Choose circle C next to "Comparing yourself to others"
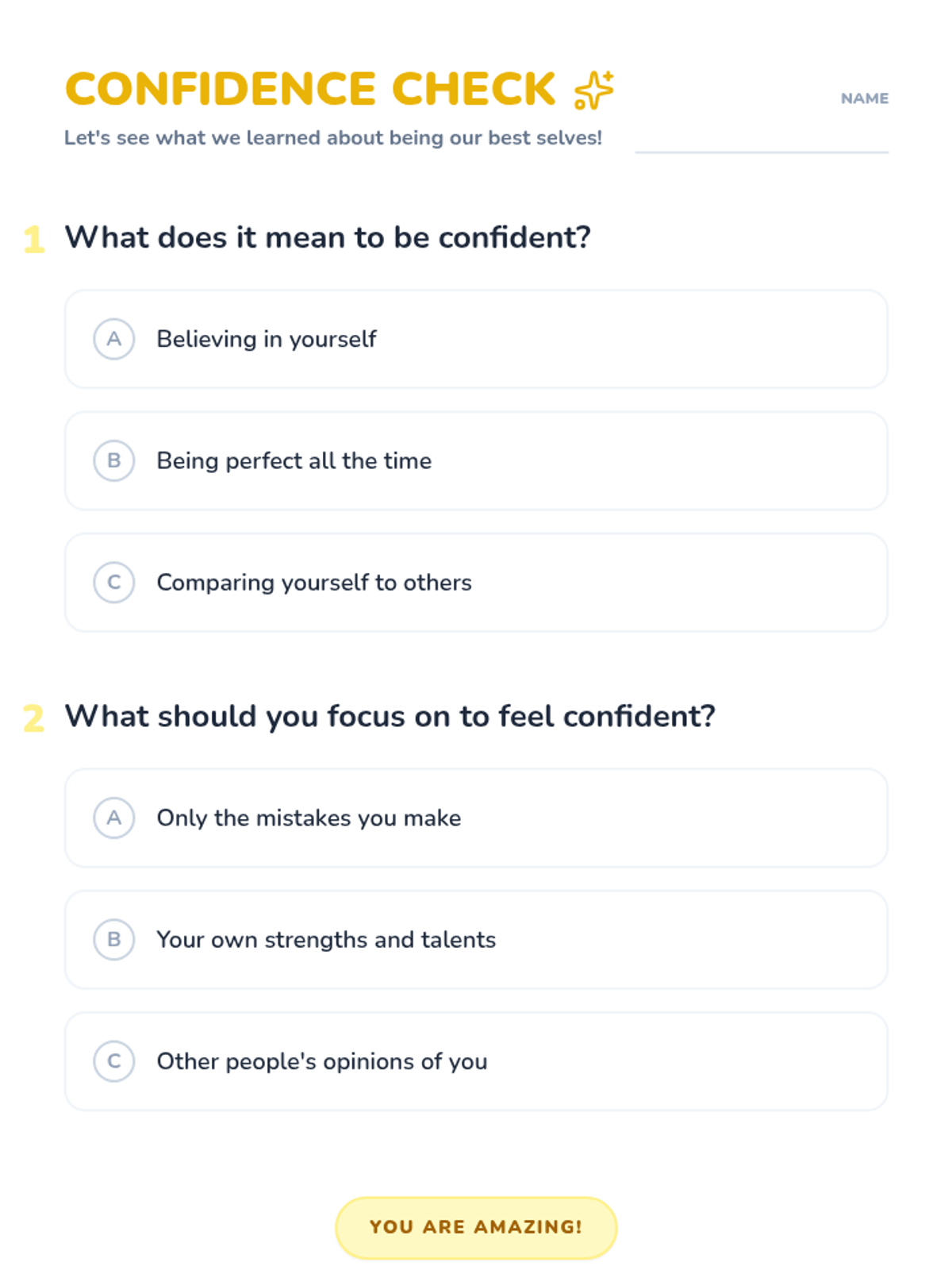Image resolution: width=952 pixels, height=1270 pixels. (x=114, y=582)
